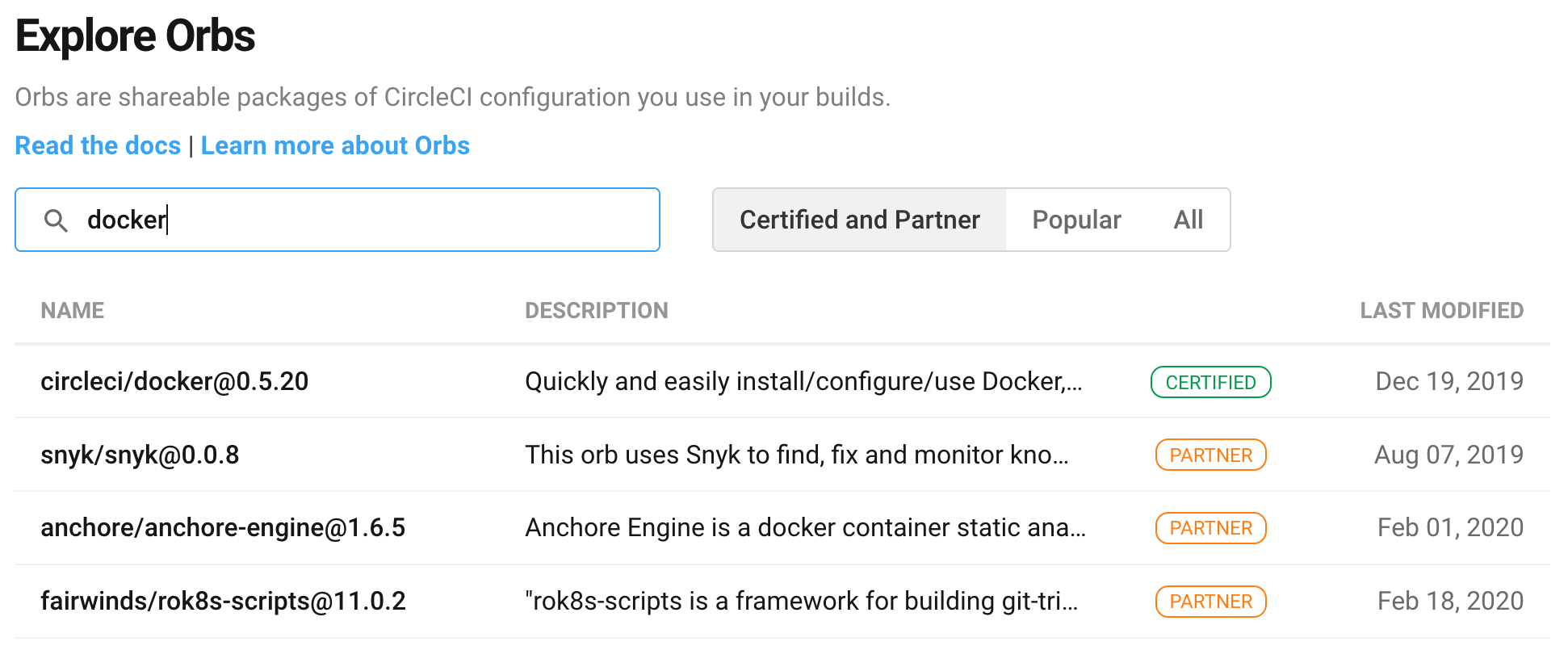Click description 'Anchore Engine is a docker container'
The width and height of the screenshot is (1568, 667).
pos(806,527)
